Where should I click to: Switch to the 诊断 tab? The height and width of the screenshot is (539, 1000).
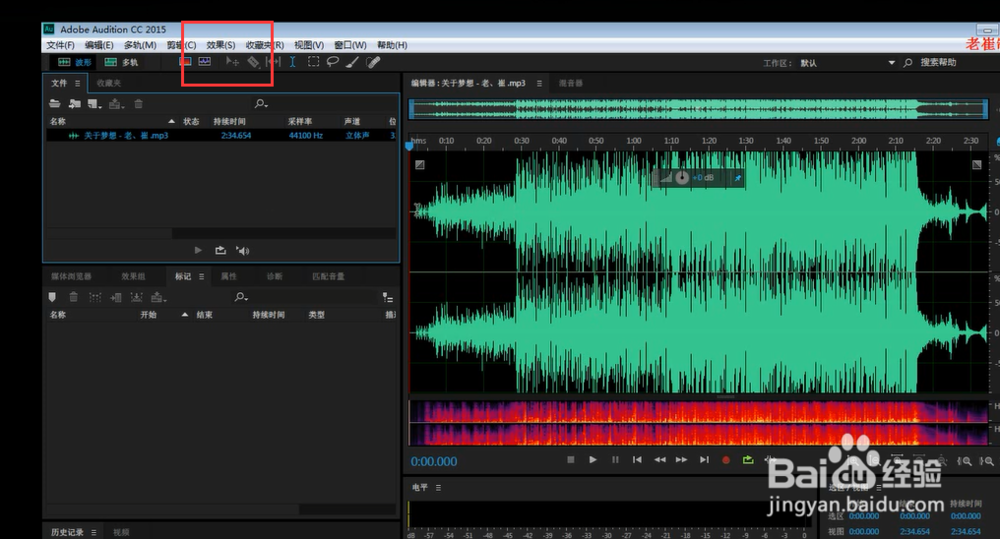274,276
